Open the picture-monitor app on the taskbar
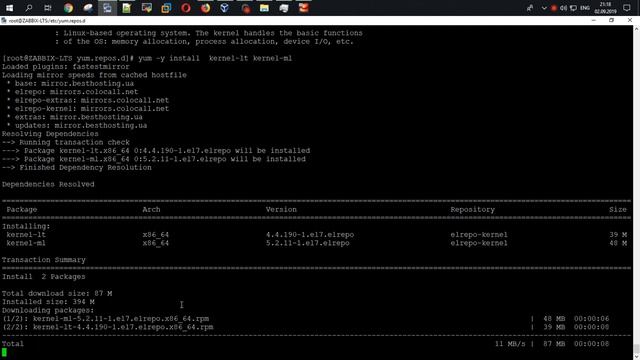 [147, 8]
